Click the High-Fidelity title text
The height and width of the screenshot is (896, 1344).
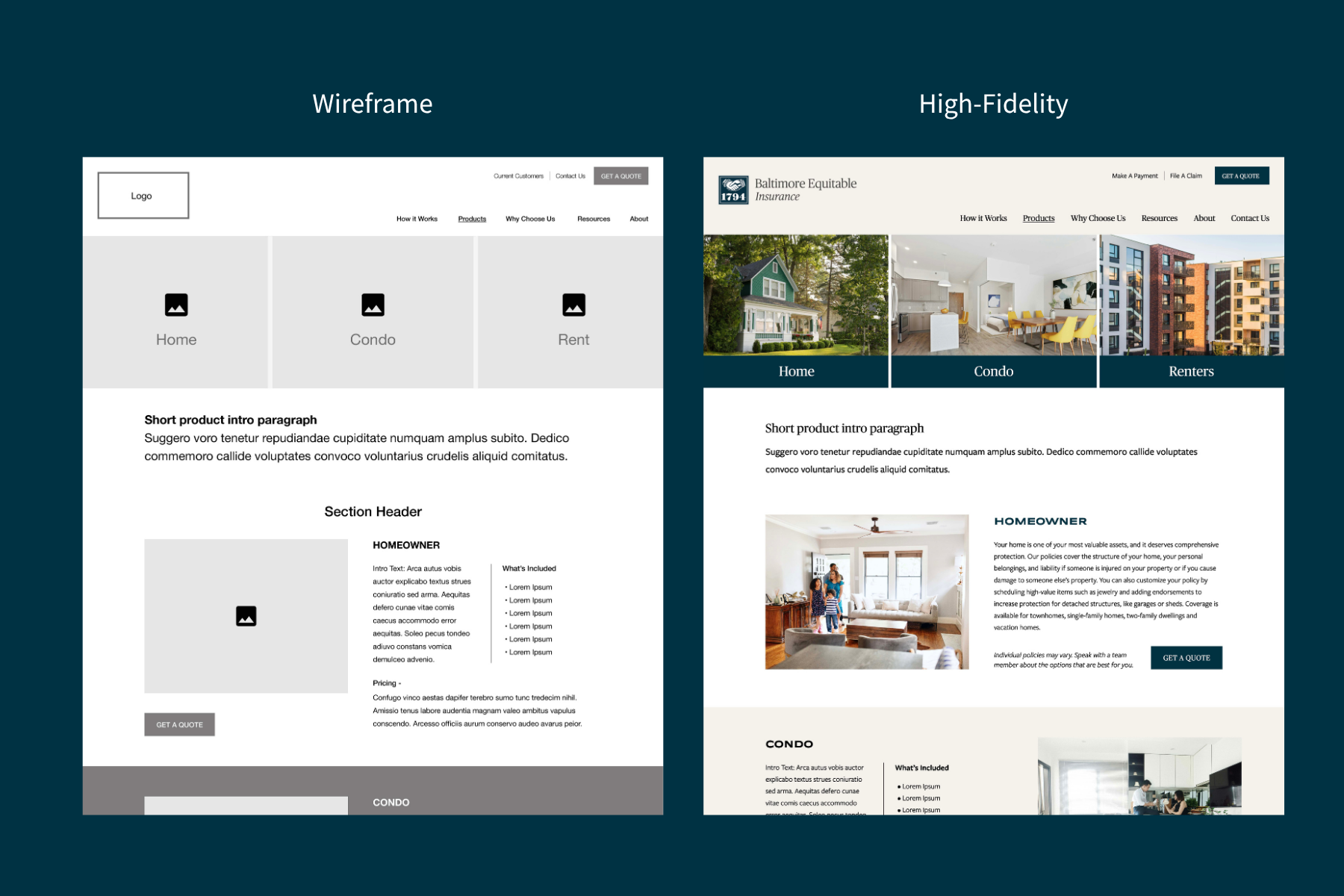[x=994, y=105]
